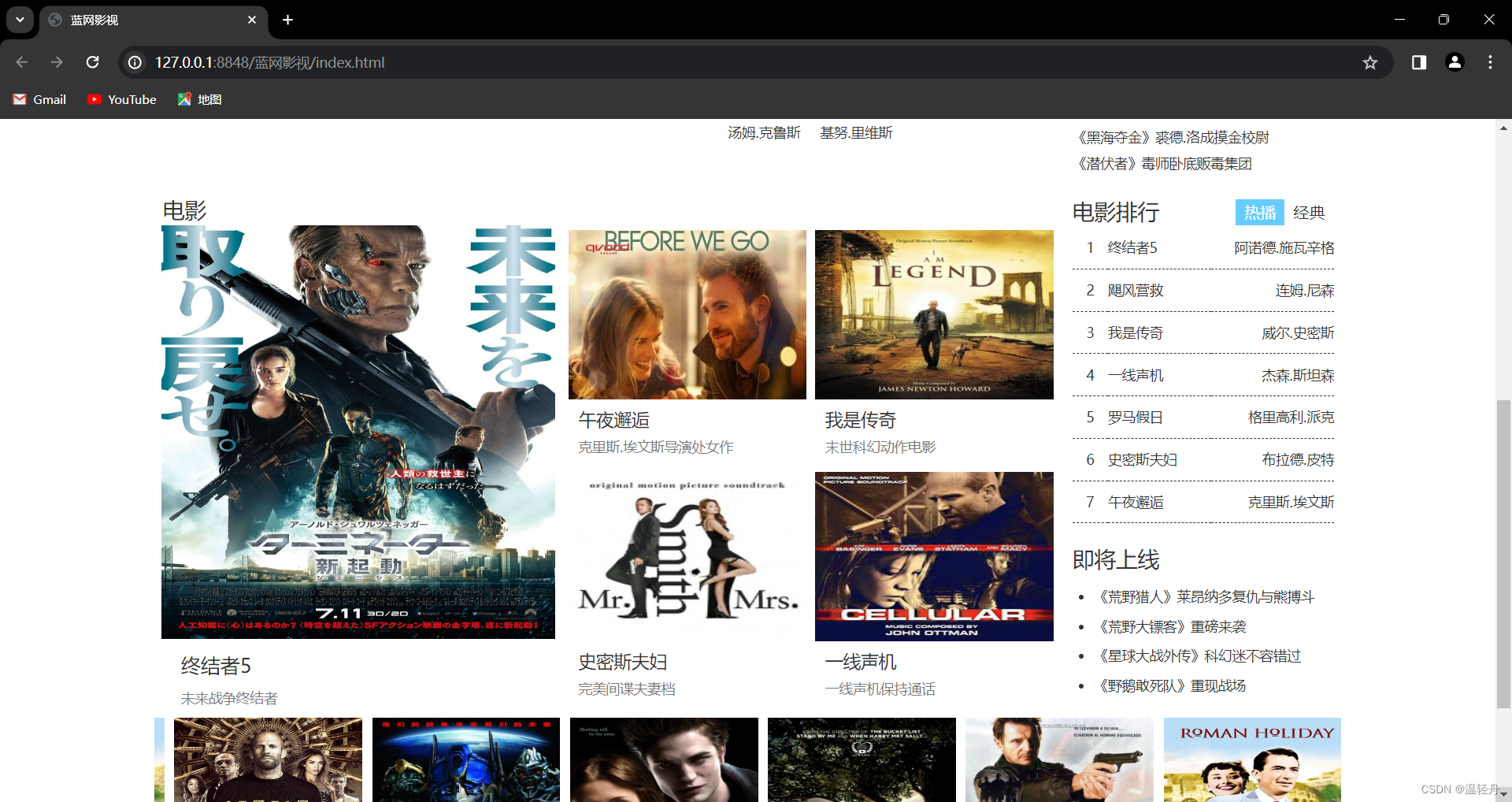Switch ranking to 经典 tab
The width and height of the screenshot is (1512, 802).
[1309, 212]
